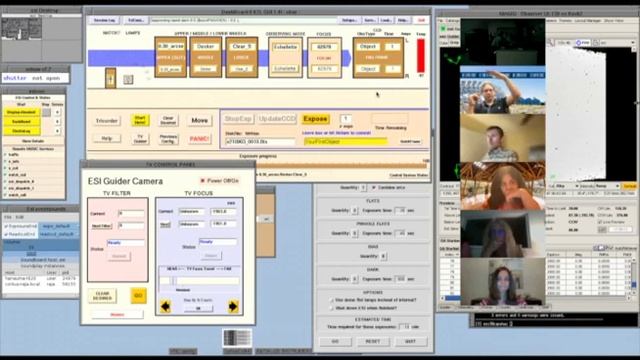Screen dimensions: 640x360
Task: Open the CCD ObsType Object selector
Action: coord(368,47)
